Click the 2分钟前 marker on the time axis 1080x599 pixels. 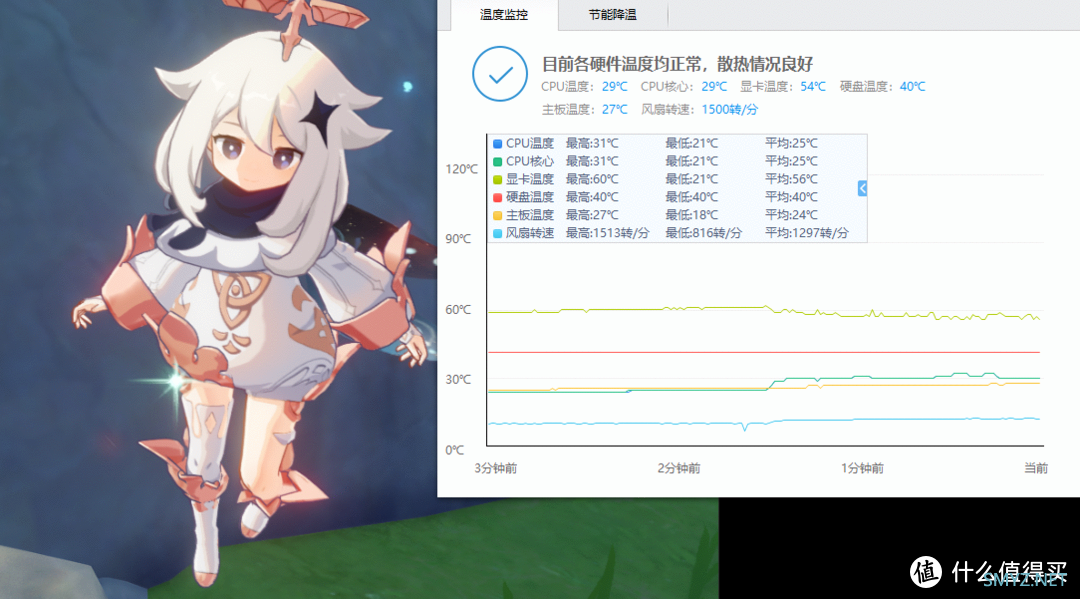679,468
